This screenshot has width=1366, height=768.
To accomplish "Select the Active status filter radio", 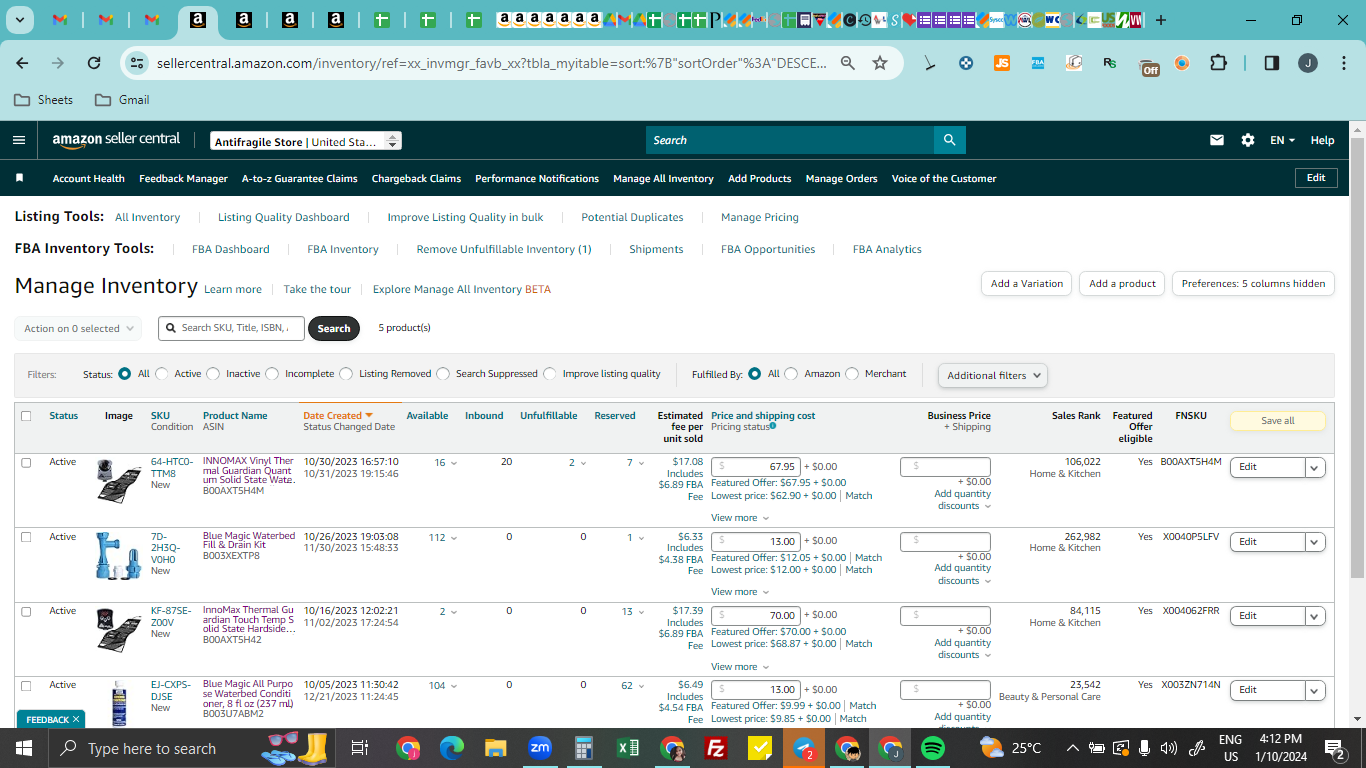I will coord(162,374).
